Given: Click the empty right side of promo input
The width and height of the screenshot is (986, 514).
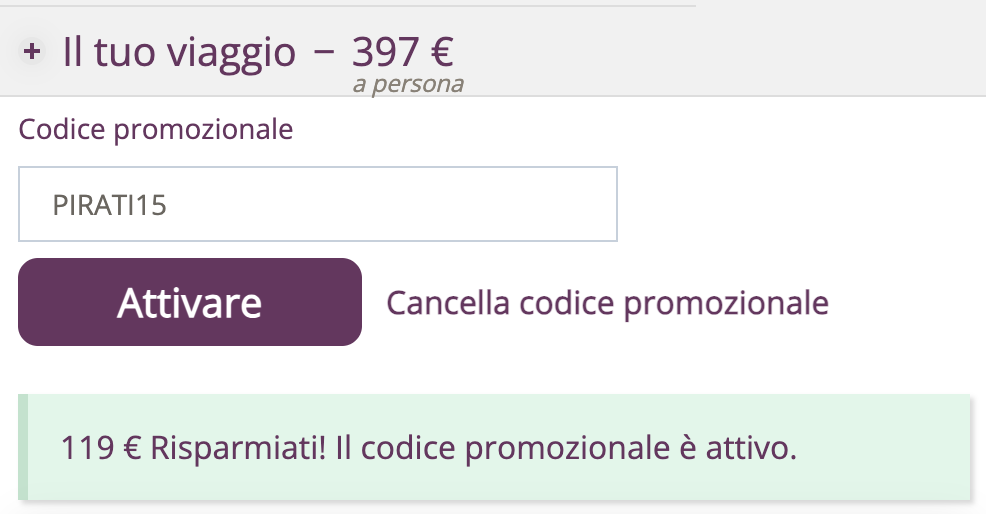Looking at the screenshot, I should pyautogui.click(x=440, y=204).
